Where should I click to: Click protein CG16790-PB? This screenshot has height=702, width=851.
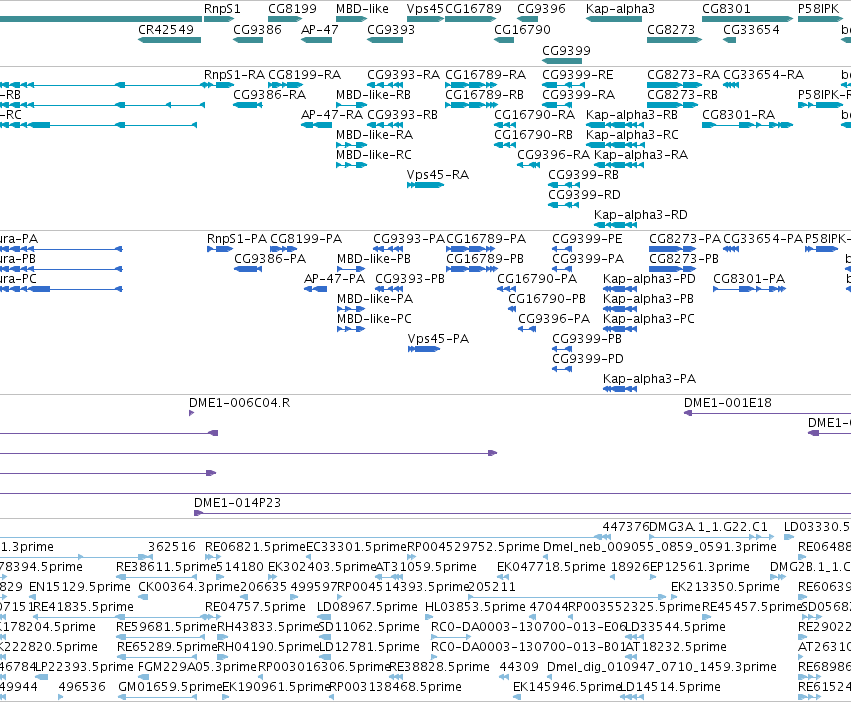click(512, 309)
